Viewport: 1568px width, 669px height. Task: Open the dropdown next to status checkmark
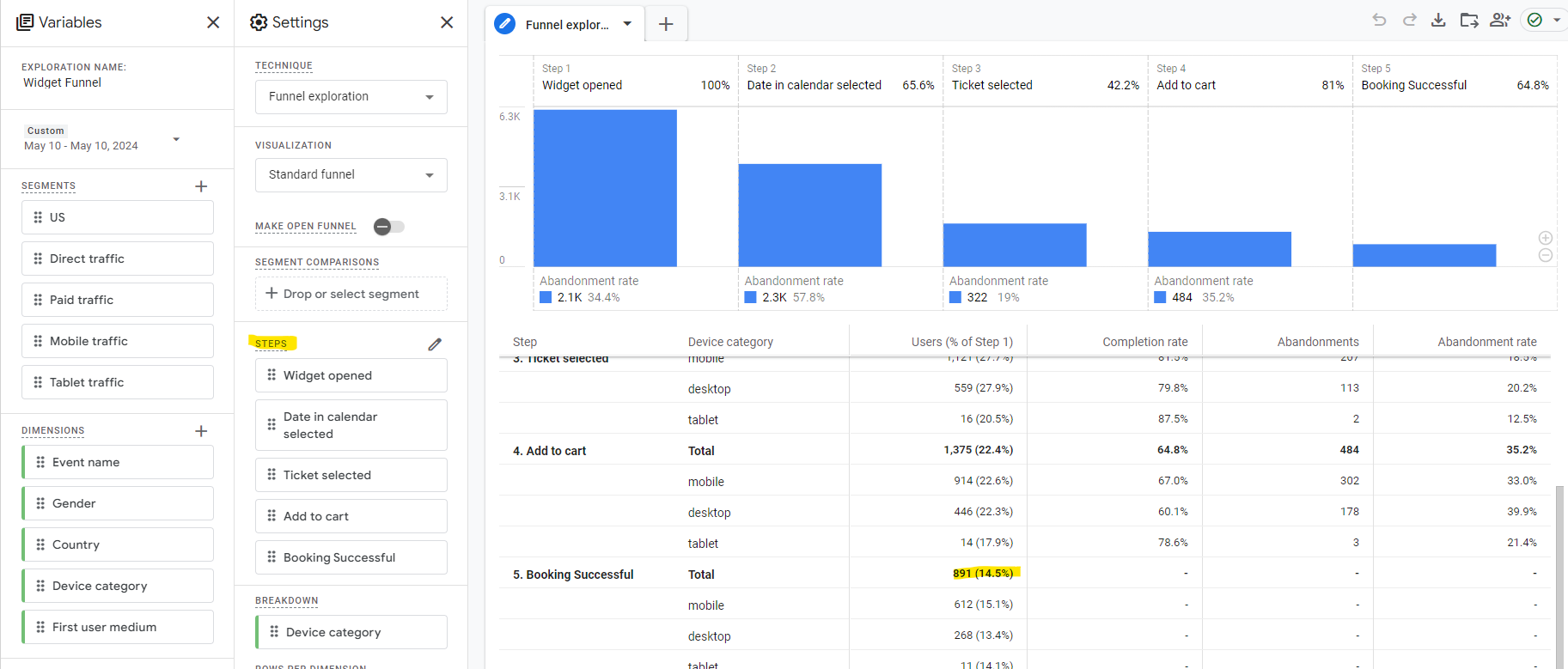click(1557, 20)
